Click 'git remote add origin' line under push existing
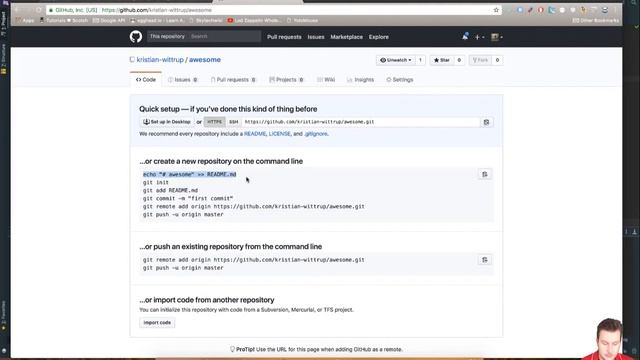The image size is (640, 360). 253,260
